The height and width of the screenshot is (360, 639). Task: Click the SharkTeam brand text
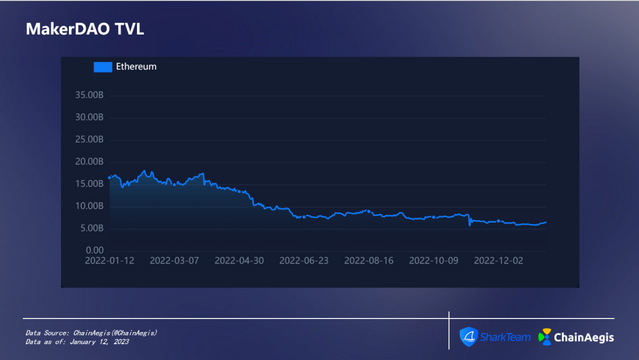505,337
